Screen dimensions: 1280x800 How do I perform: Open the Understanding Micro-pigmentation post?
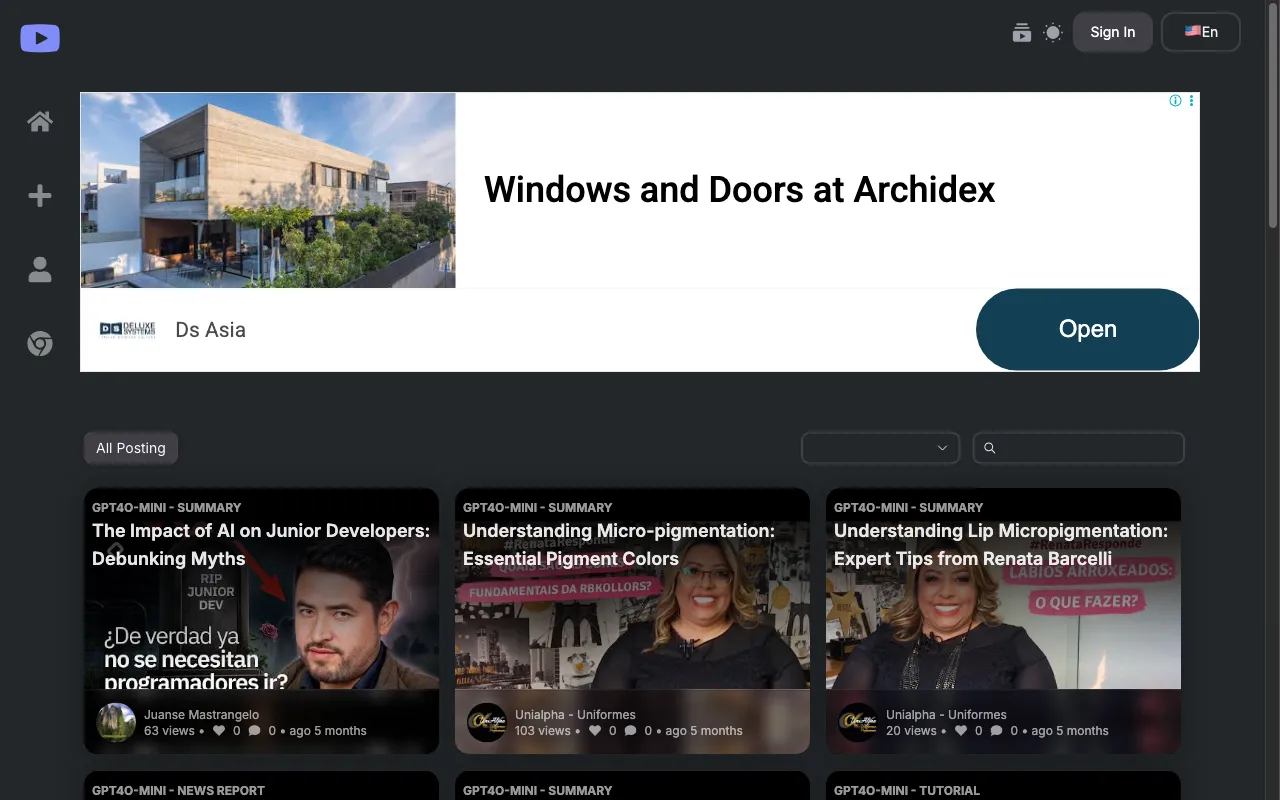coord(619,544)
